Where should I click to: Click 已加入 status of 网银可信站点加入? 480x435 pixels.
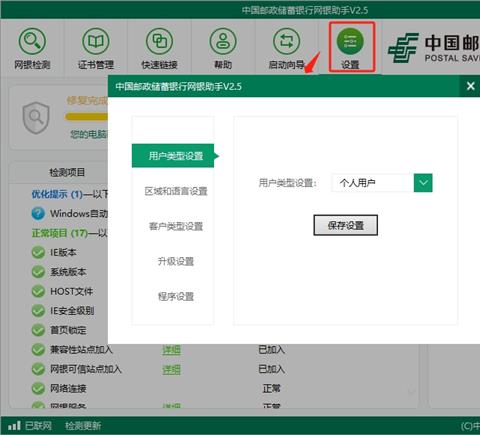click(x=271, y=369)
